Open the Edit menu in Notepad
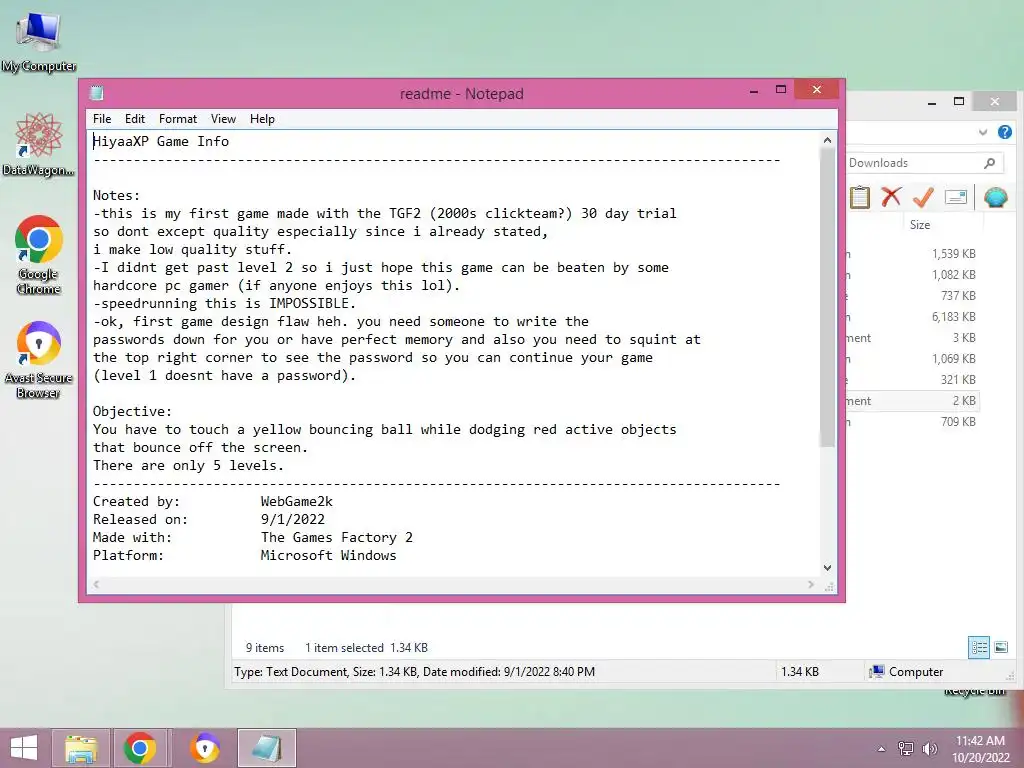Image resolution: width=1024 pixels, height=768 pixels. [x=135, y=119]
